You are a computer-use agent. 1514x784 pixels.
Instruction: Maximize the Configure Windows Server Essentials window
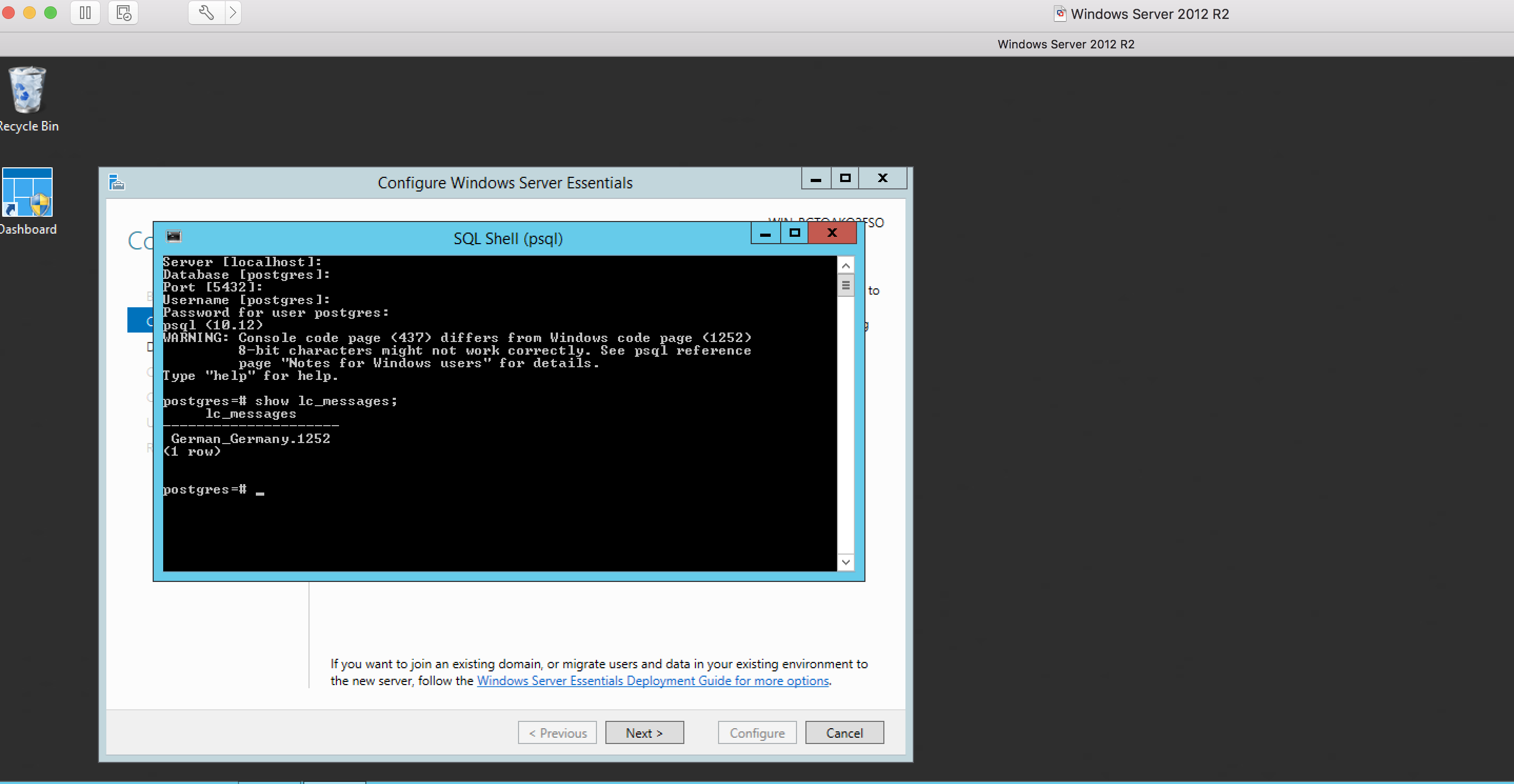845,178
